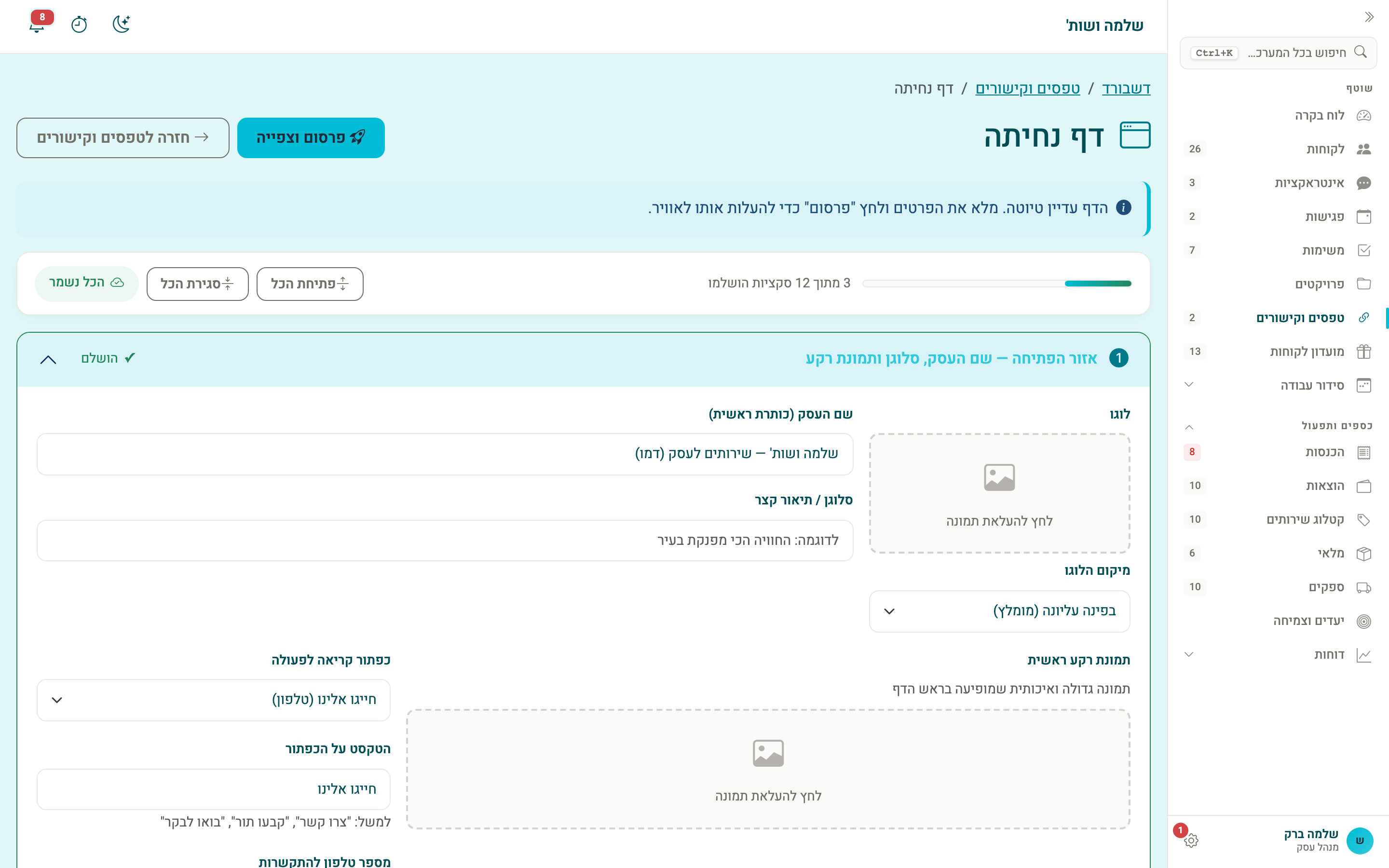Click the sections completion progress bar
1389x868 pixels.
(x=996, y=284)
